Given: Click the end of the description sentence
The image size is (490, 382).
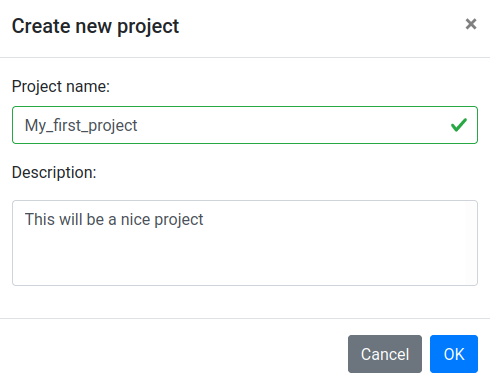Looking at the screenshot, I should 204,220.
